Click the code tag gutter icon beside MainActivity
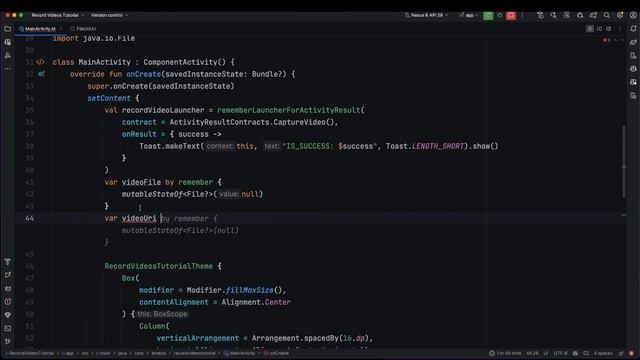The height and width of the screenshot is (360, 640). pos(40,62)
